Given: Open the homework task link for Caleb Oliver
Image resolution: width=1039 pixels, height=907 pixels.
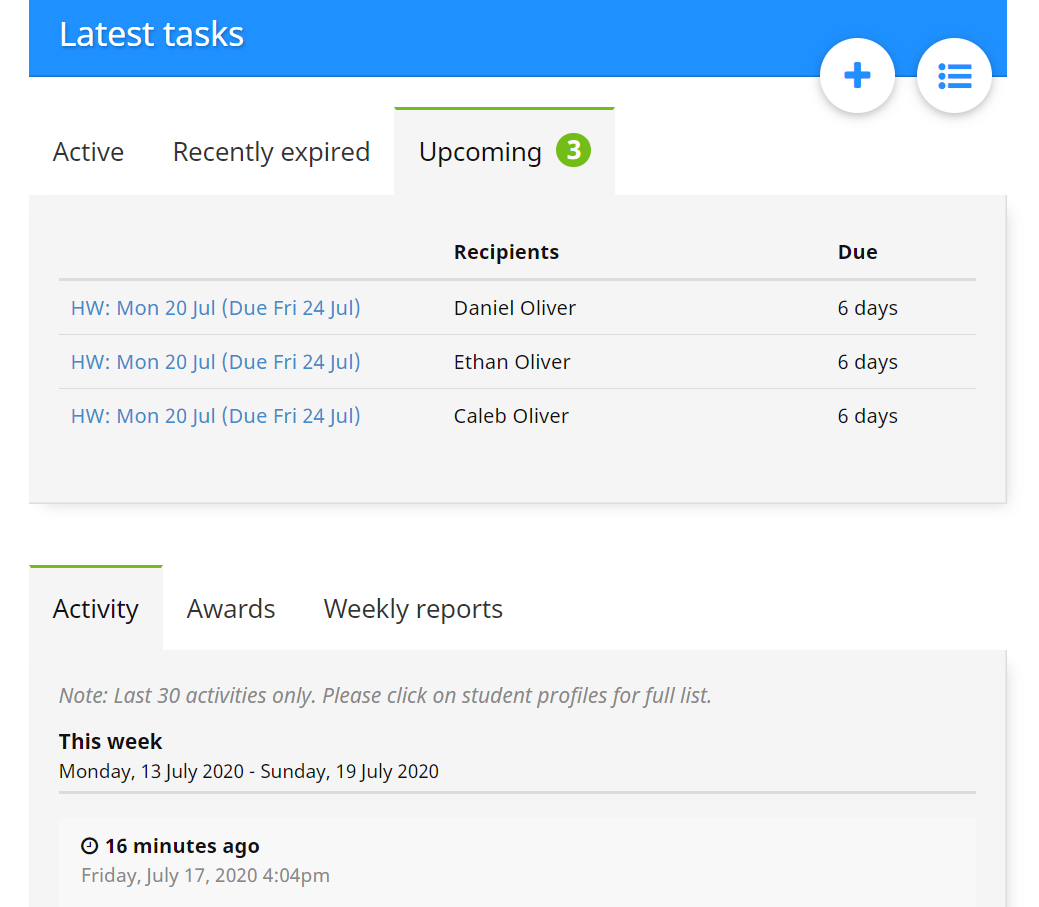Looking at the screenshot, I should tap(215, 416).
